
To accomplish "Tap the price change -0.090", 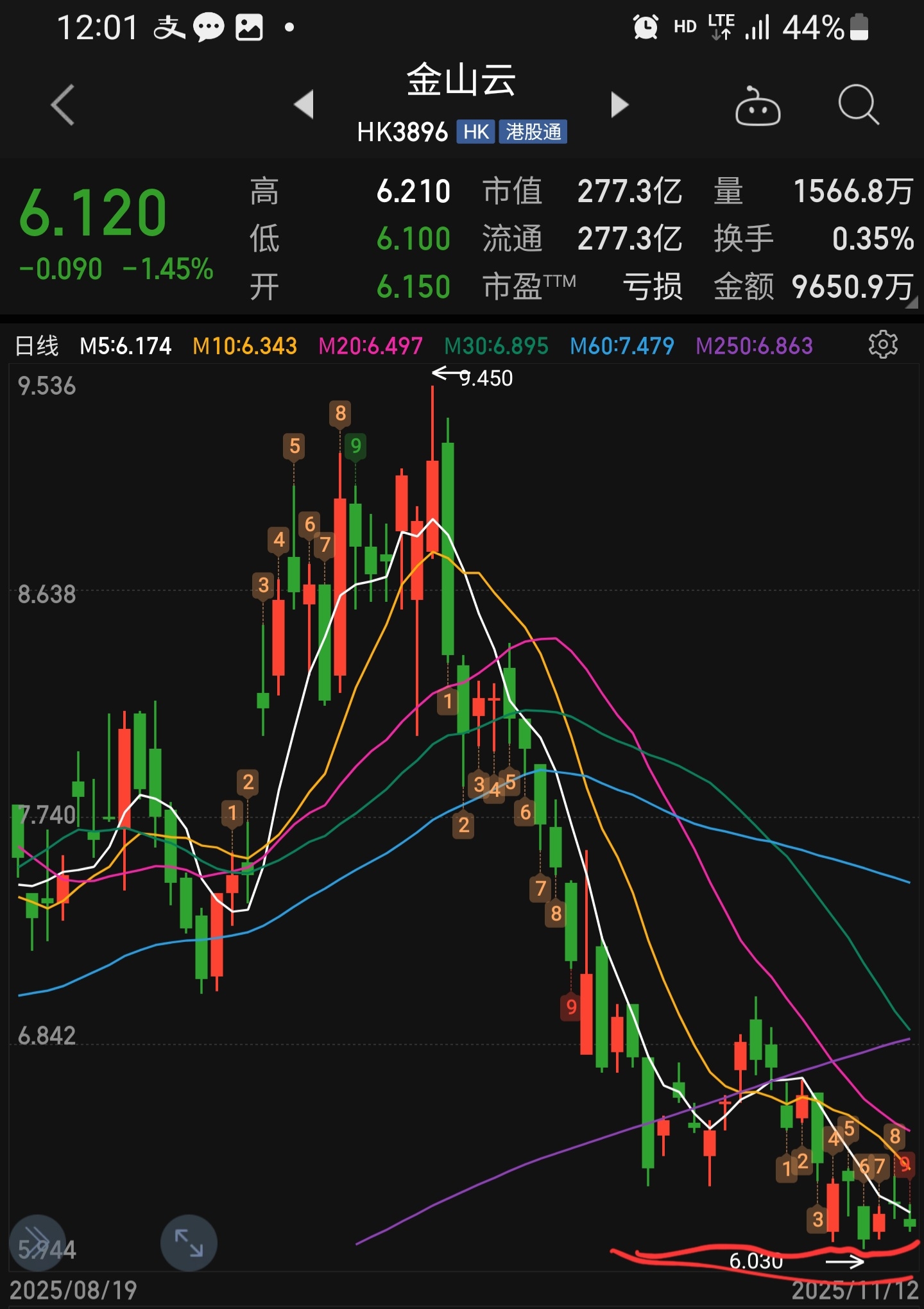I will click(x=61, y=269).
